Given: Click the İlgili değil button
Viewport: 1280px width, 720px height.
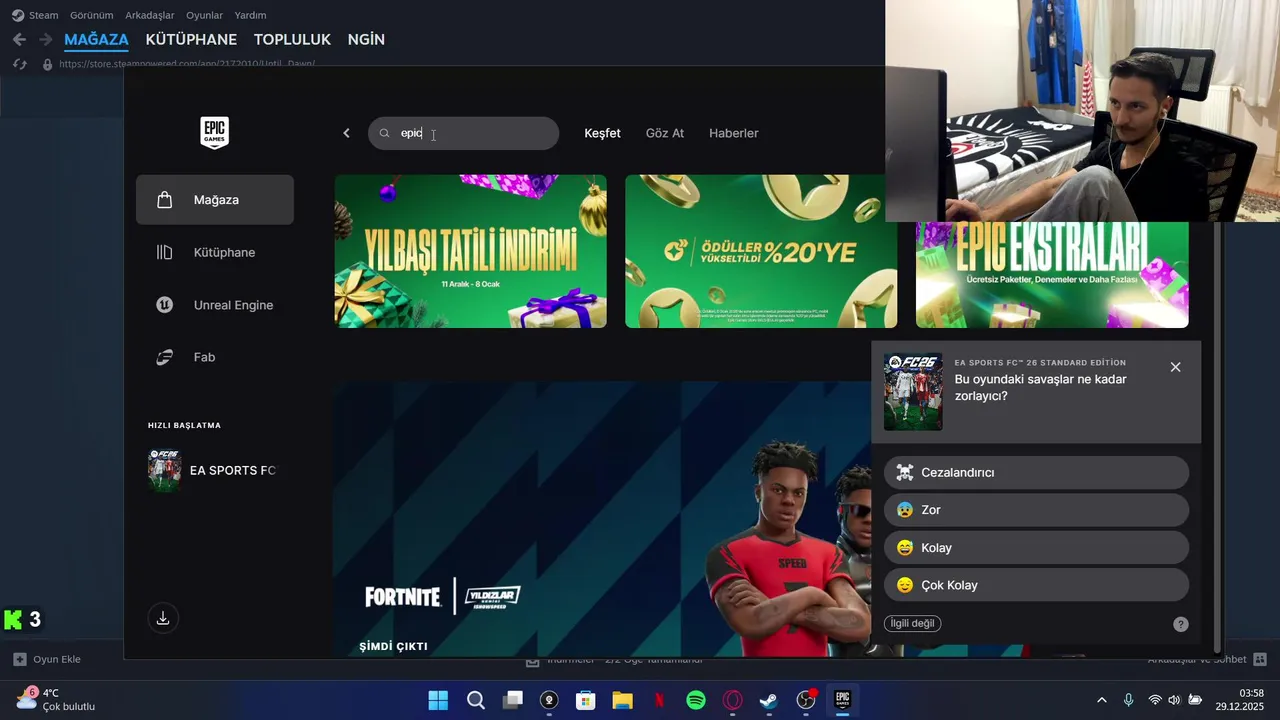Looking at the screenshot, I should point(912,623).
